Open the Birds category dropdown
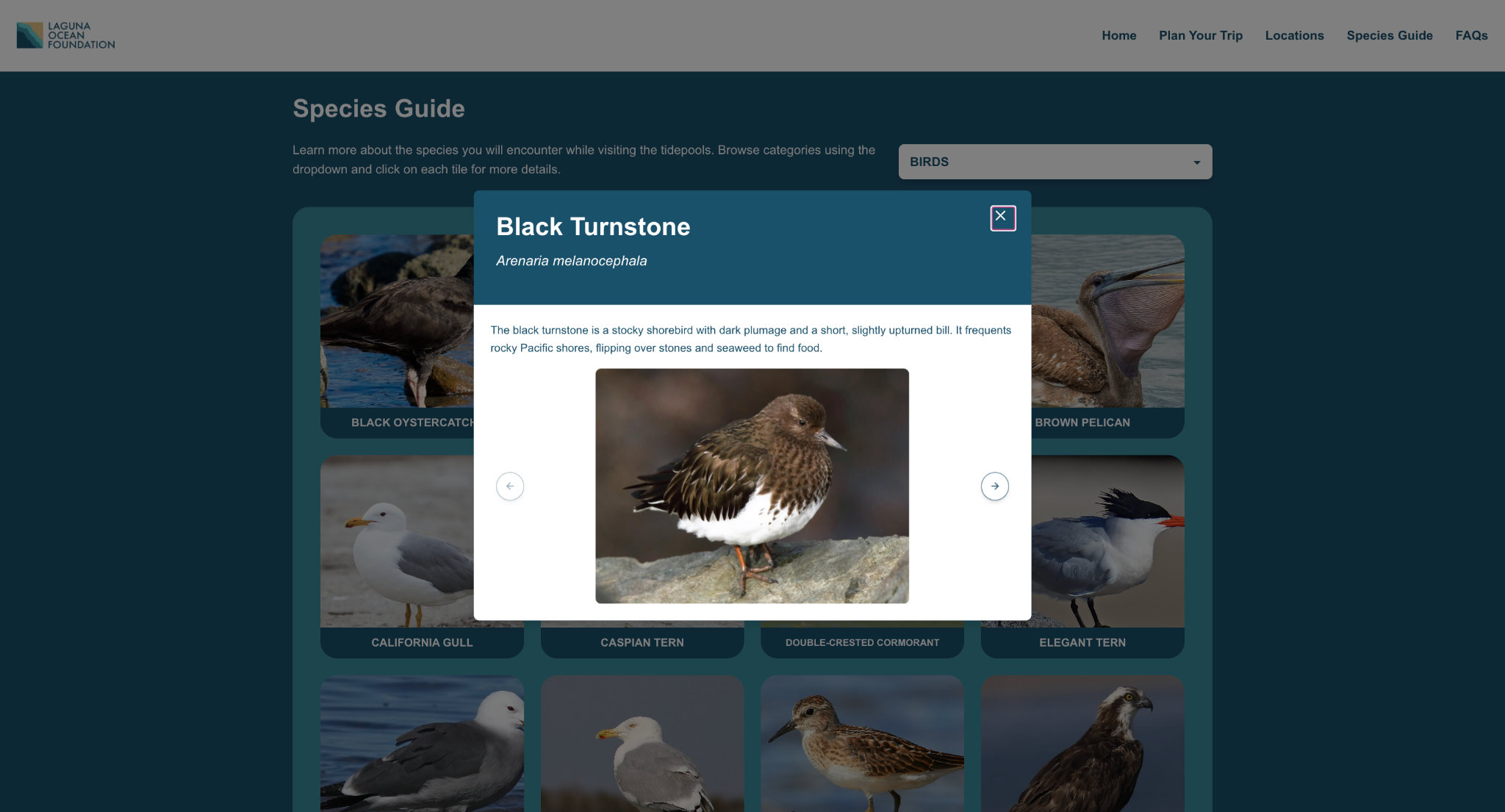Viewport: 1505px width, 812px height. [1055, 162]
